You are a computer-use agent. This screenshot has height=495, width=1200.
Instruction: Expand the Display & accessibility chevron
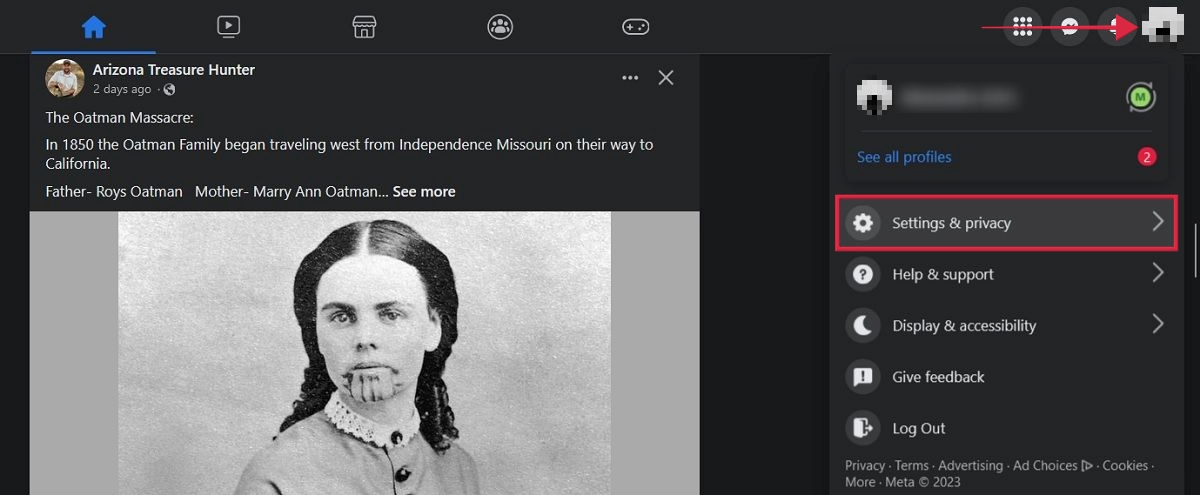(x=1158, y=324)
